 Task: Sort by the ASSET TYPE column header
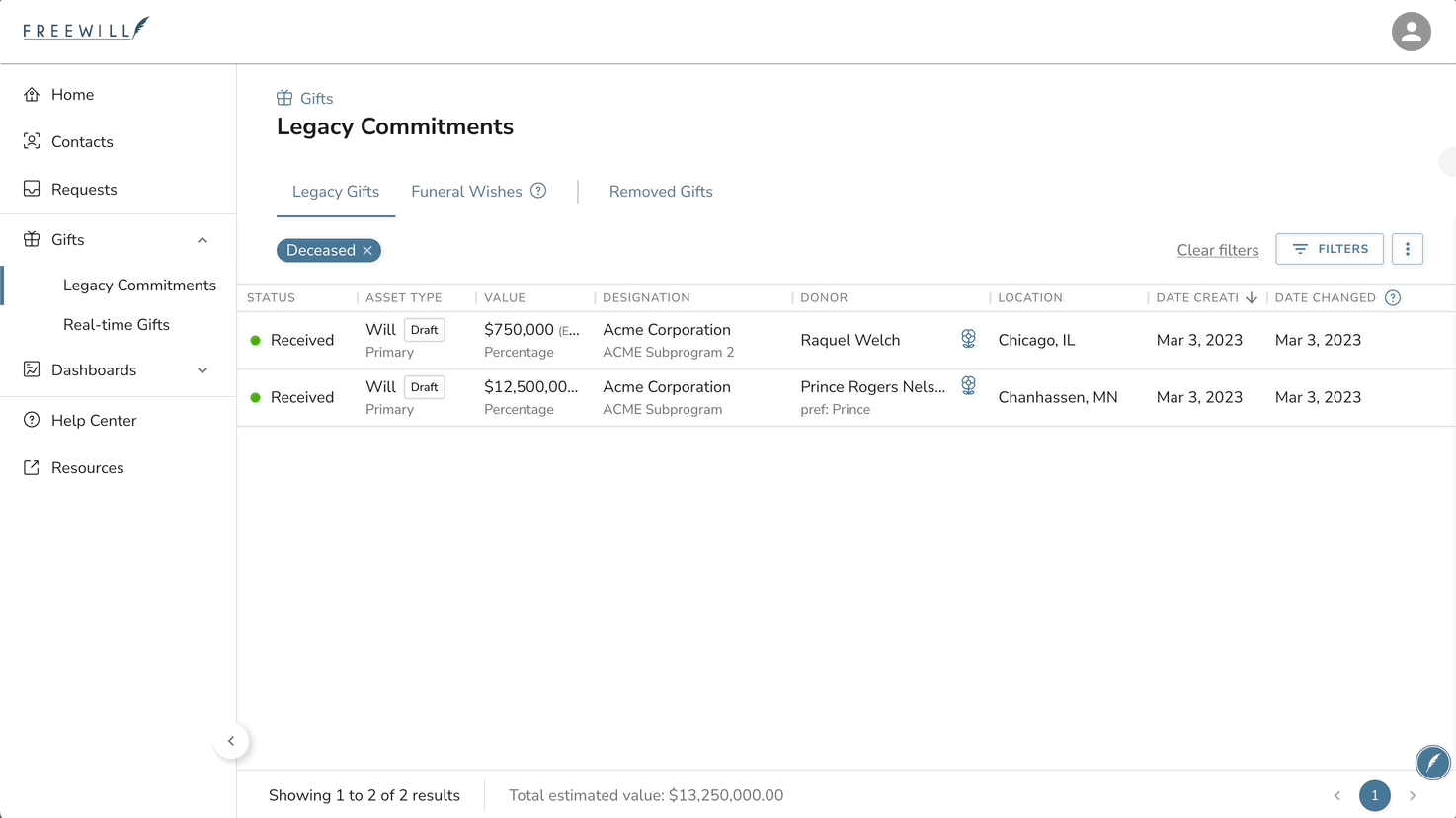(x=404, y=297)
